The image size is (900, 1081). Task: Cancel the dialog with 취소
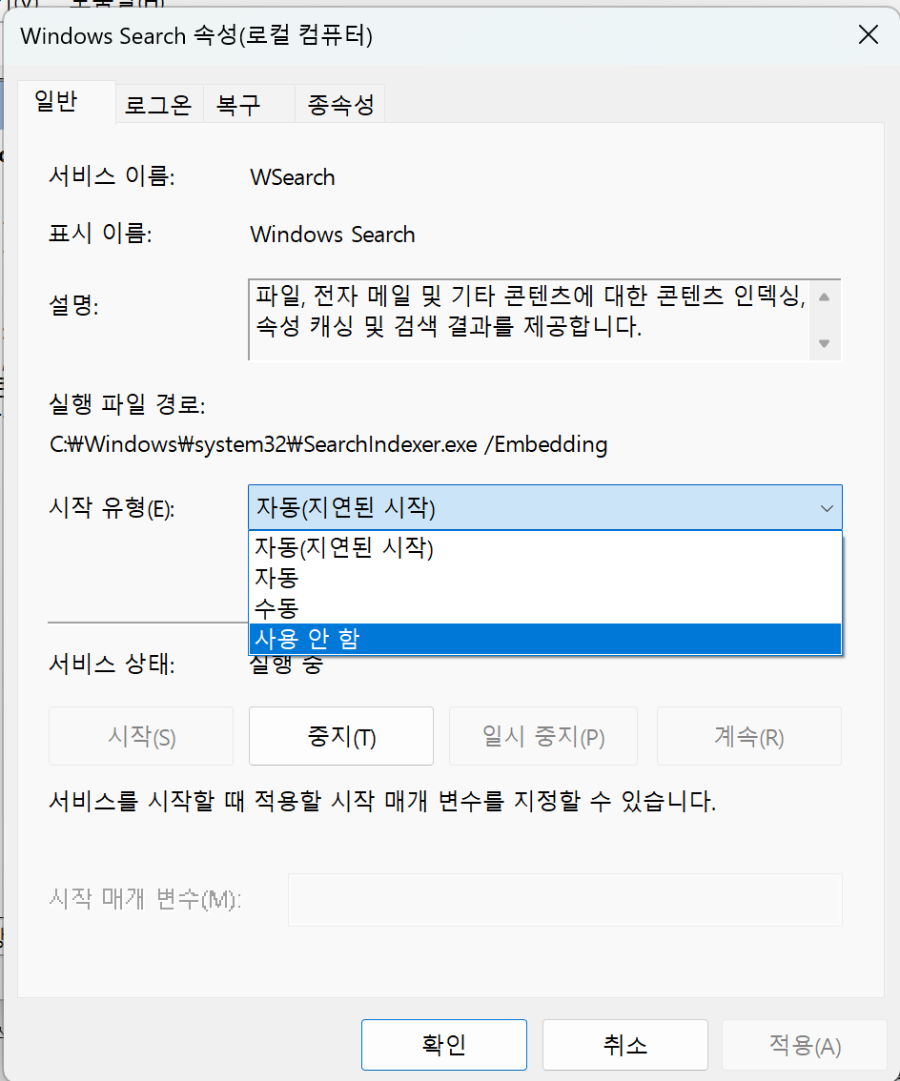625,1044
